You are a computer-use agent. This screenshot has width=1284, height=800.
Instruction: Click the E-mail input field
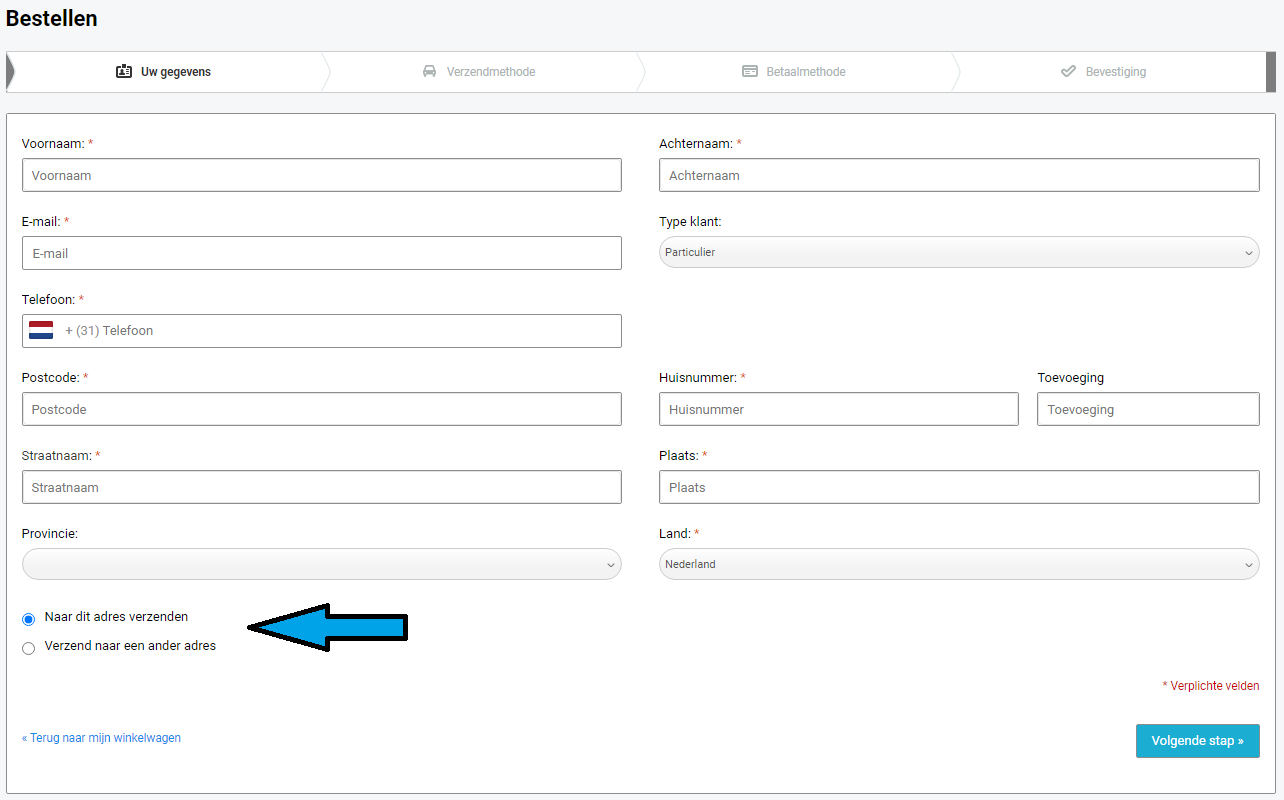pyautogui.click(x=321, y=254)
